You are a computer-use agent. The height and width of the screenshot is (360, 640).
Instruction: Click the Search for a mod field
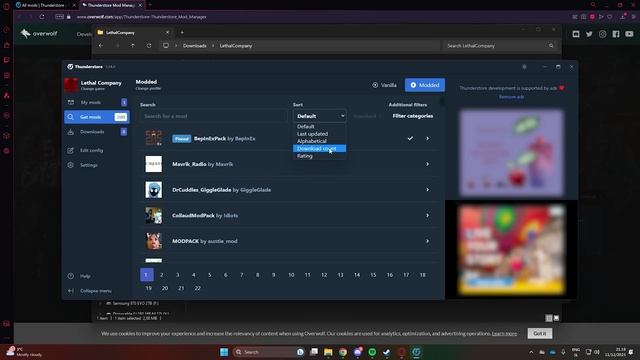(213, 116)
